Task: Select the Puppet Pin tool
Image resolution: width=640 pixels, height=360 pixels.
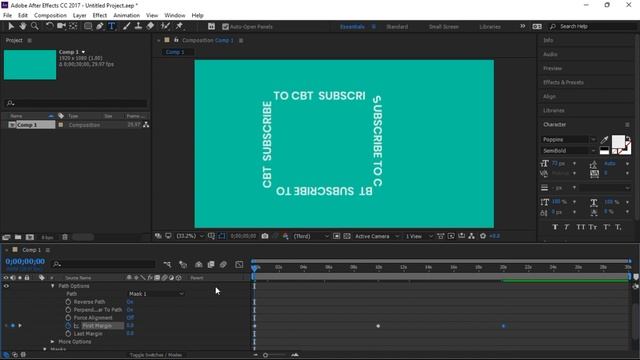Action: (x=179, y=26)
